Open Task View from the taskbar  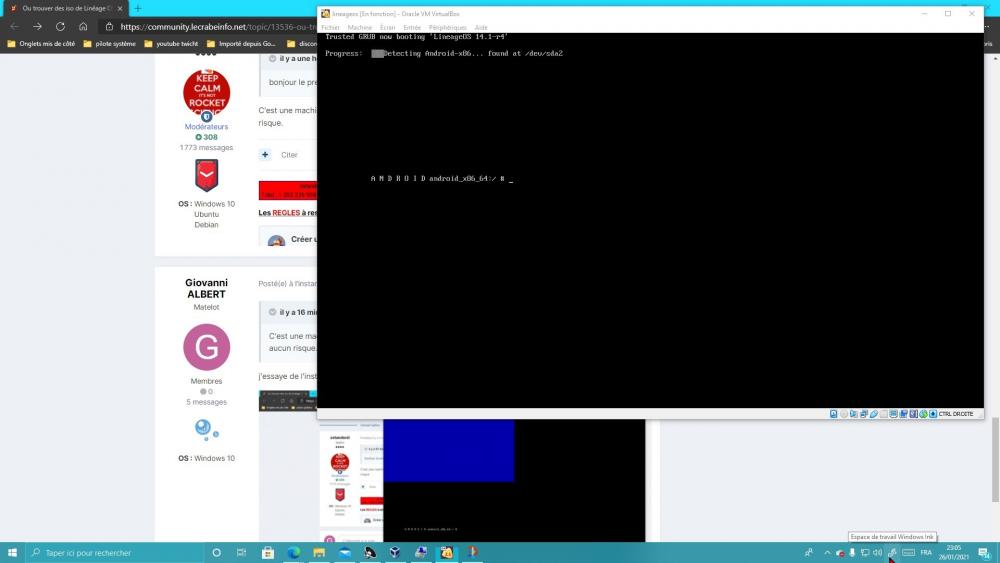tap(241, 553)
